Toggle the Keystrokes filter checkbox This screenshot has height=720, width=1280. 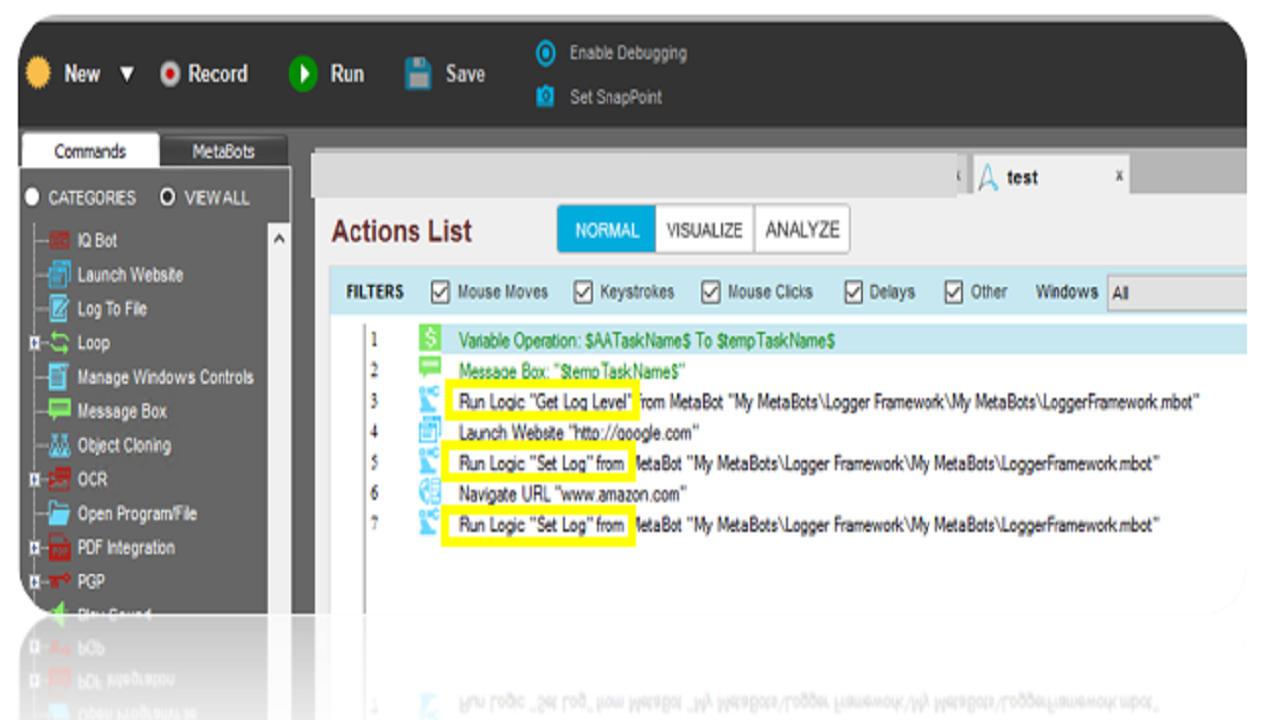(583, 292)
